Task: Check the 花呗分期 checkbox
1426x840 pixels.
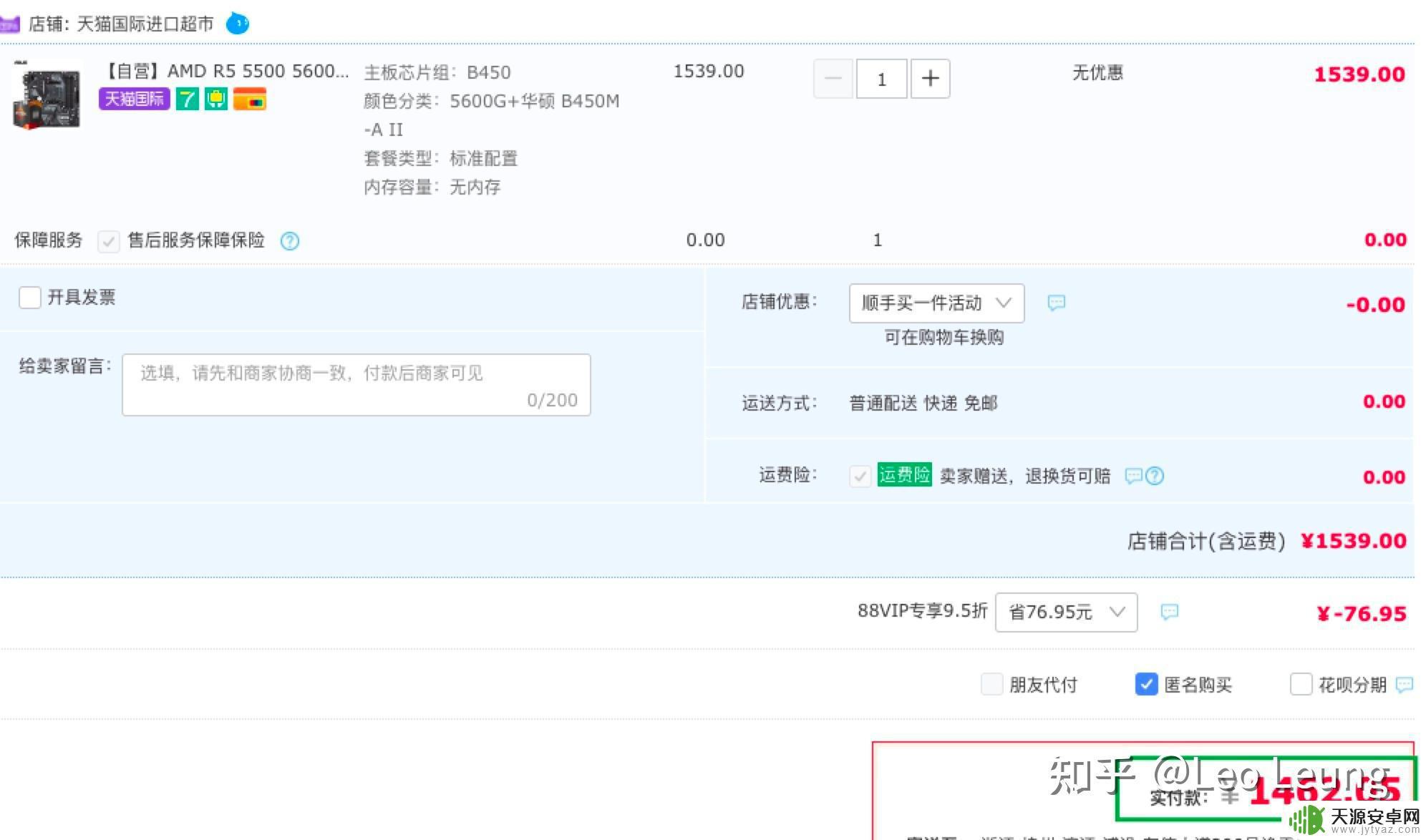Action: pos(1301,684)
